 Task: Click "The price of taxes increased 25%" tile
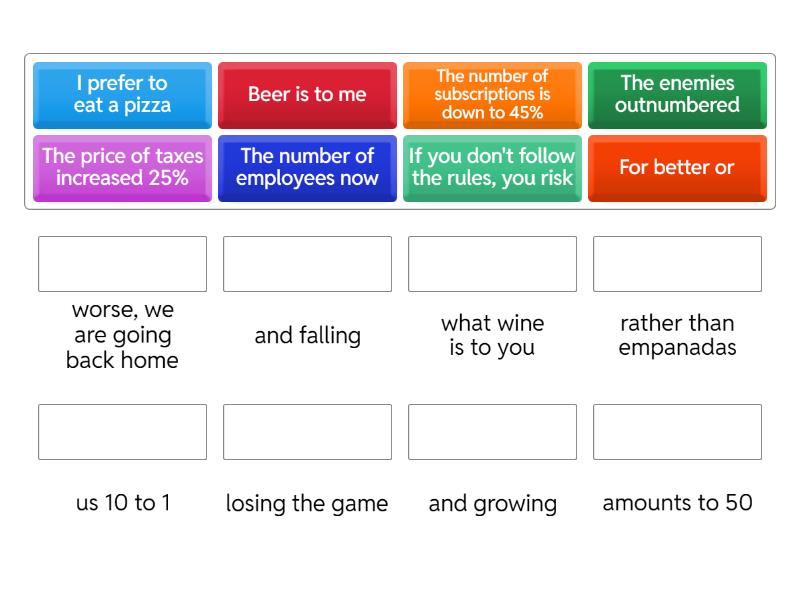[x=122, y=167]
